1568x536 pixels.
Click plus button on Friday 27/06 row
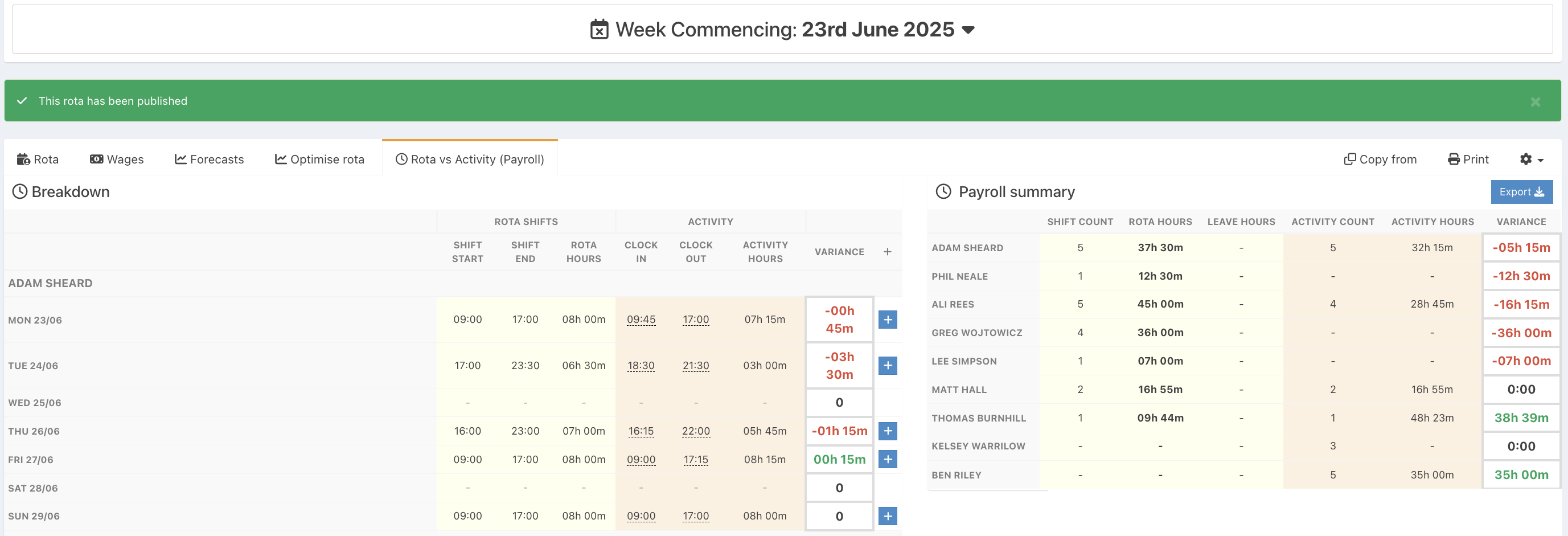click(x=888, y=459)
